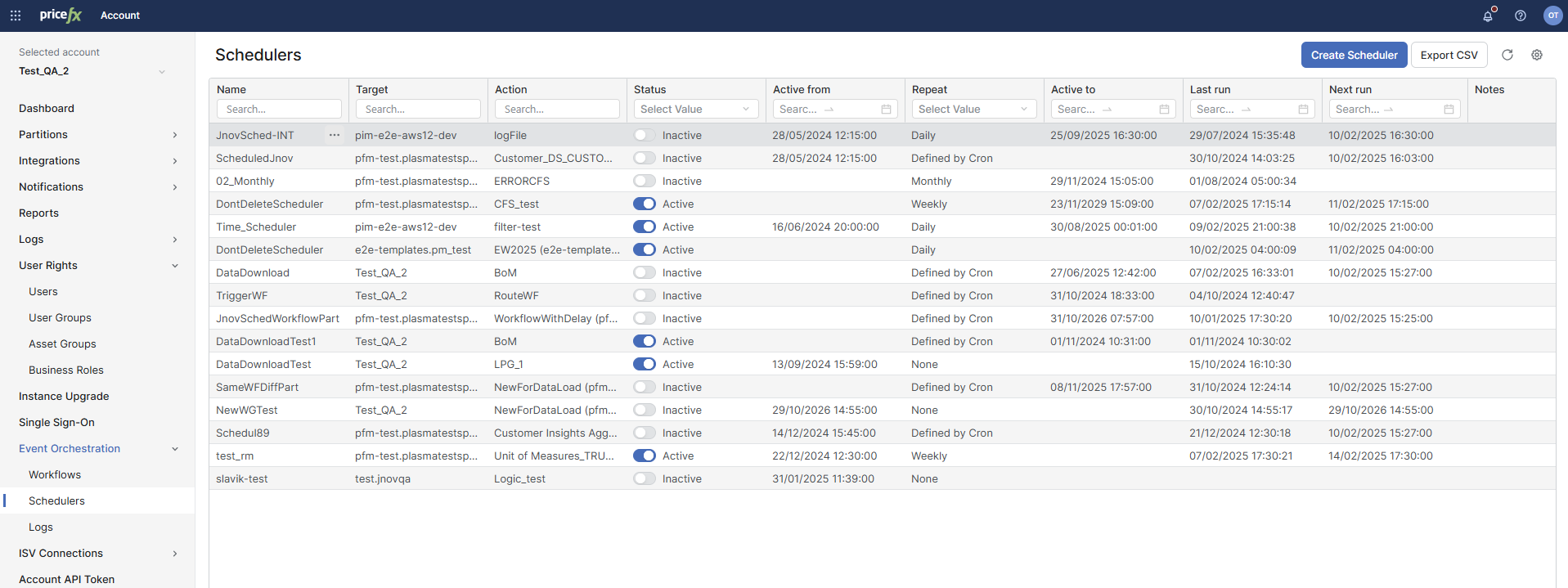The width and height of the screenshot is (1568, 588).
Task: Open calendar in Active to filter
Action: point(1164,109)
